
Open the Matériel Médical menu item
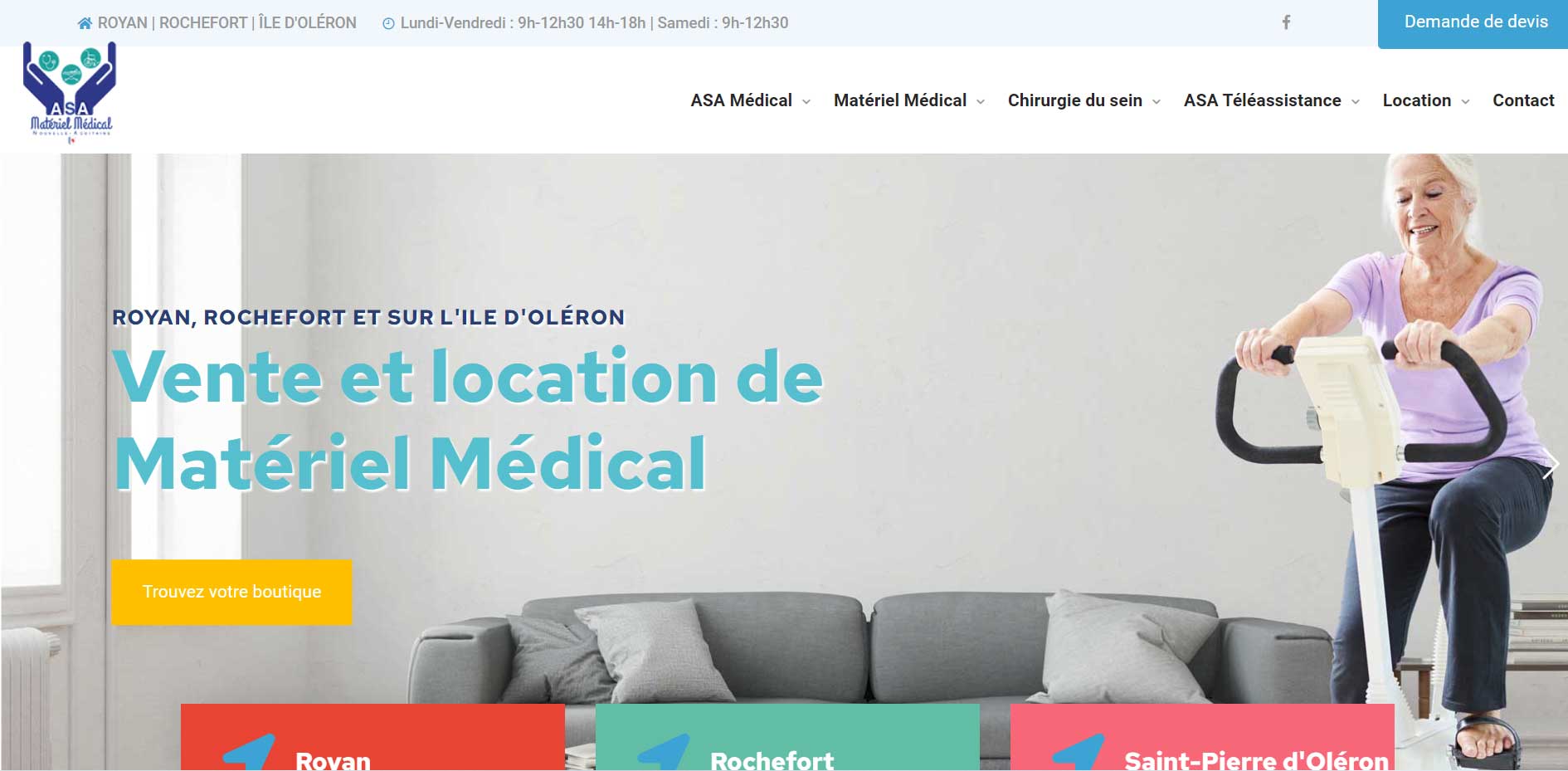click(x=900, y=100)
